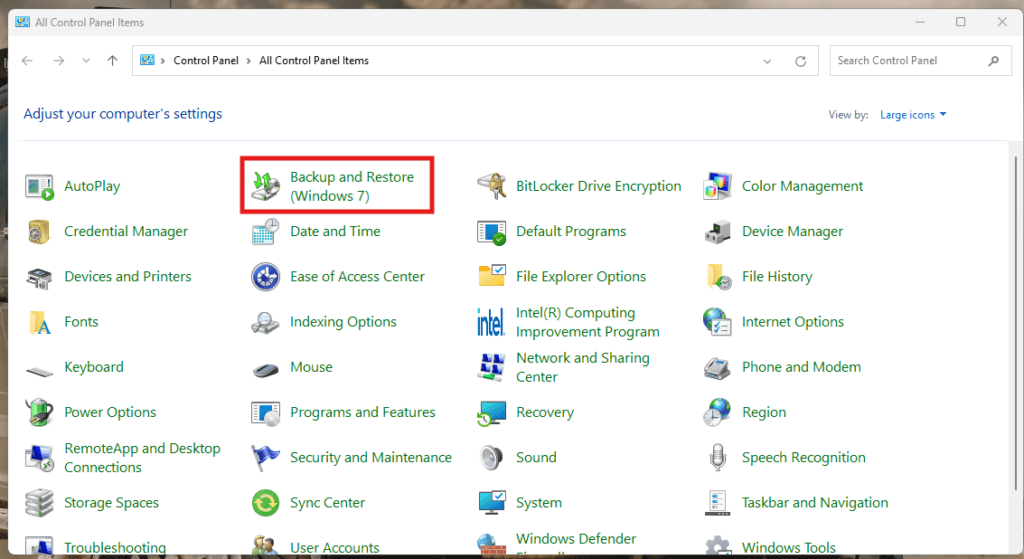
Task: Click the Storage Spaces icon
Action: 39,503
